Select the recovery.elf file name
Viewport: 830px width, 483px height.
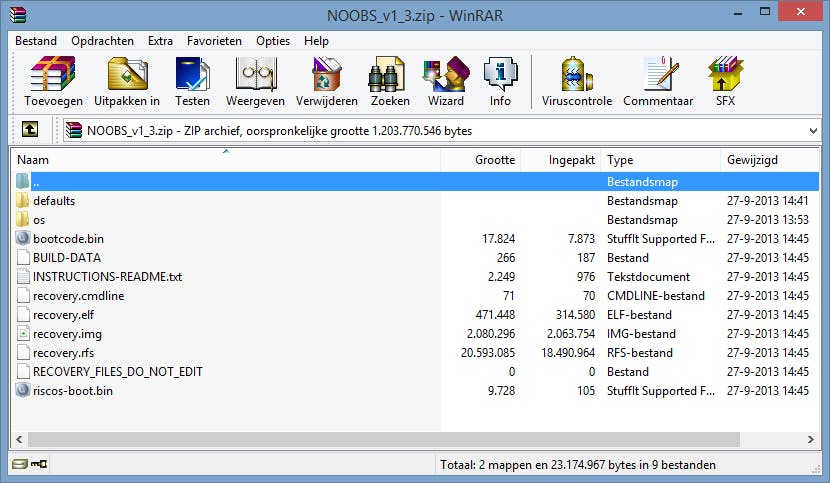pyautogui.click(x=63, y=315)
